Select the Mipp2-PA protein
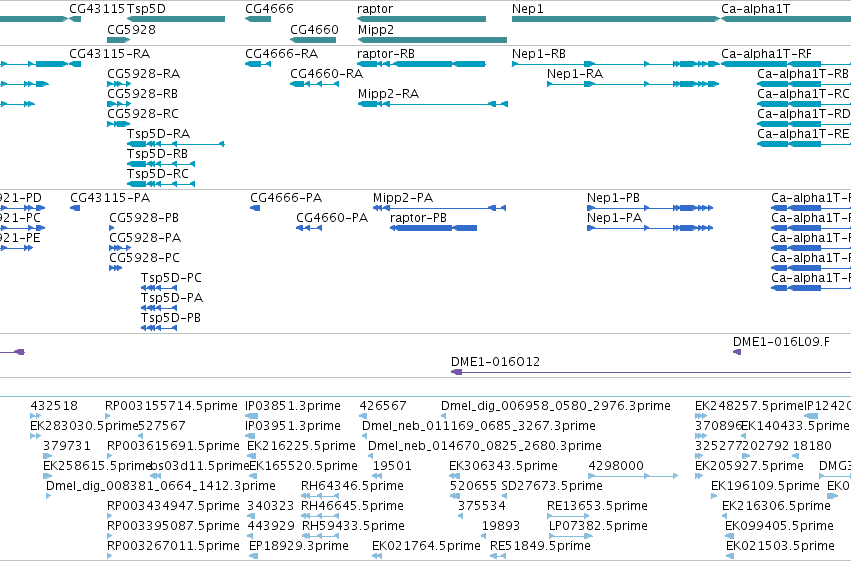This screenshot has height=561, width=851. (x=403, y=198)
